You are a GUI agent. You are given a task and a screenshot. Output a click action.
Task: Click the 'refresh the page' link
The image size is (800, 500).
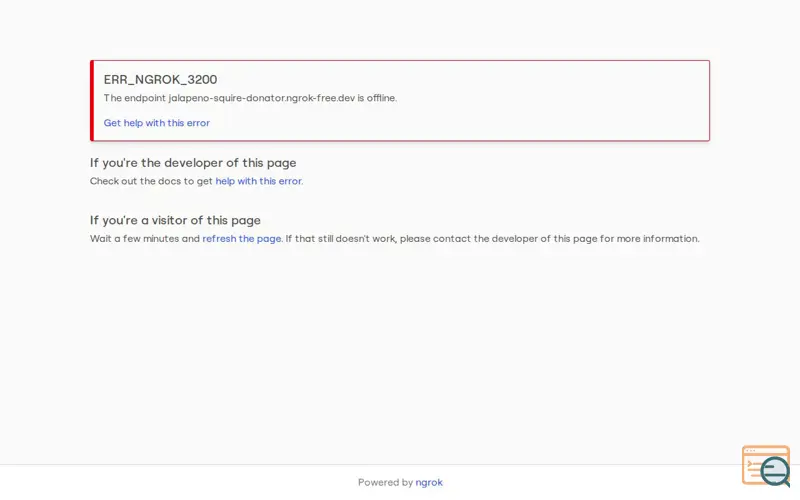coord(242,239)
